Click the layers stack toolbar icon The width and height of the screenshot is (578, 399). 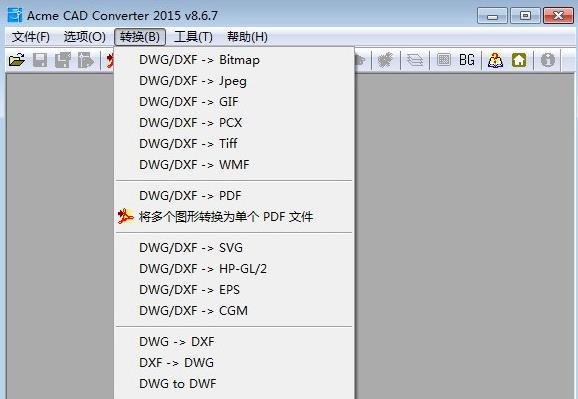(x=415, y=60)
